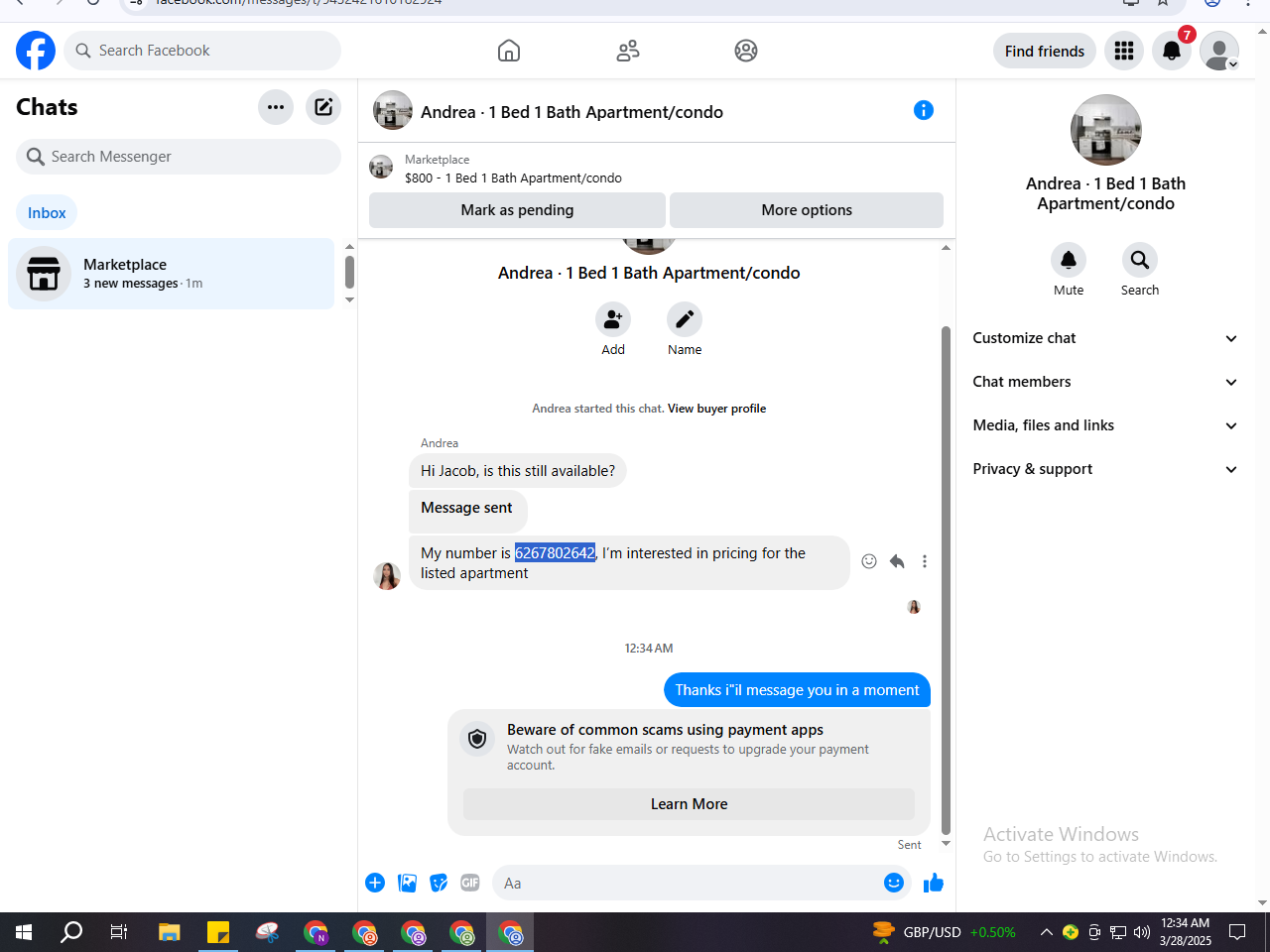
Task: Expand the Chat members section
Action: click(1105, 382)
